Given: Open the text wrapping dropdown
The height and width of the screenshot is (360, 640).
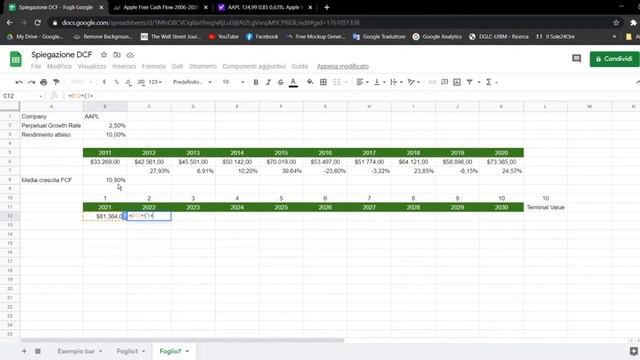Looking at the screenshot, I should pyautogui.click(x=396, y=82).
